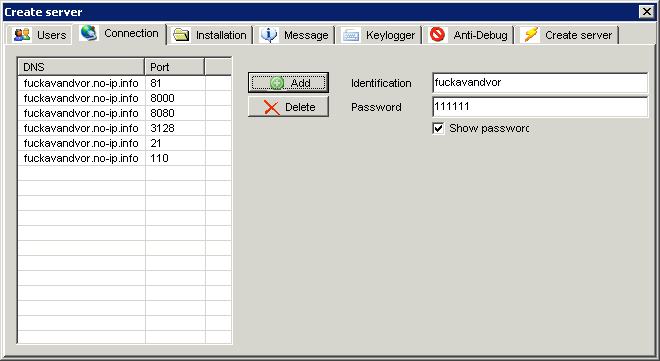
Task: Click the red X icon on Delete
Action: pos(272,107)
